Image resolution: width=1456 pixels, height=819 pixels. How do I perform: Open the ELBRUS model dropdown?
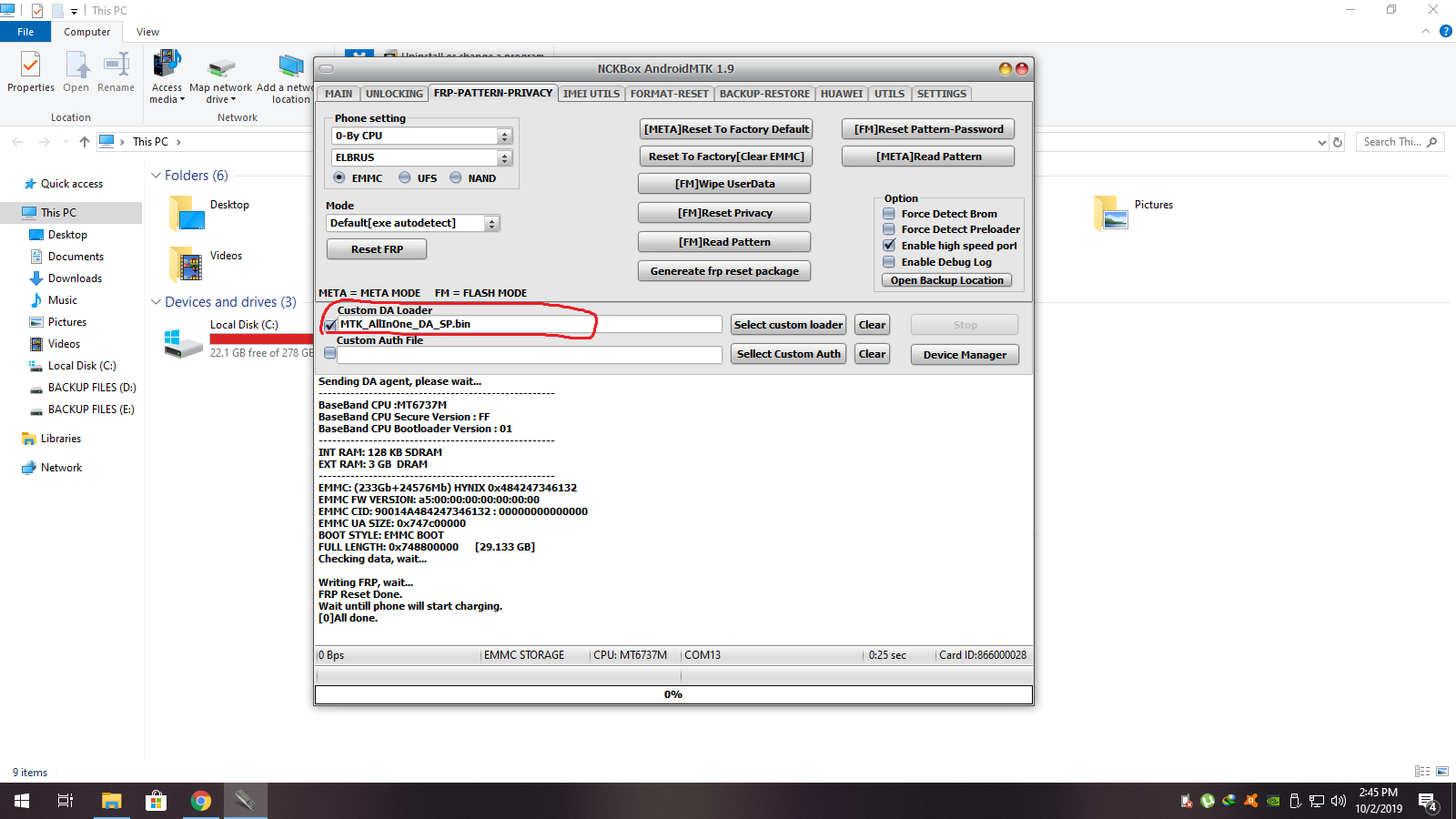click(505, 157)
